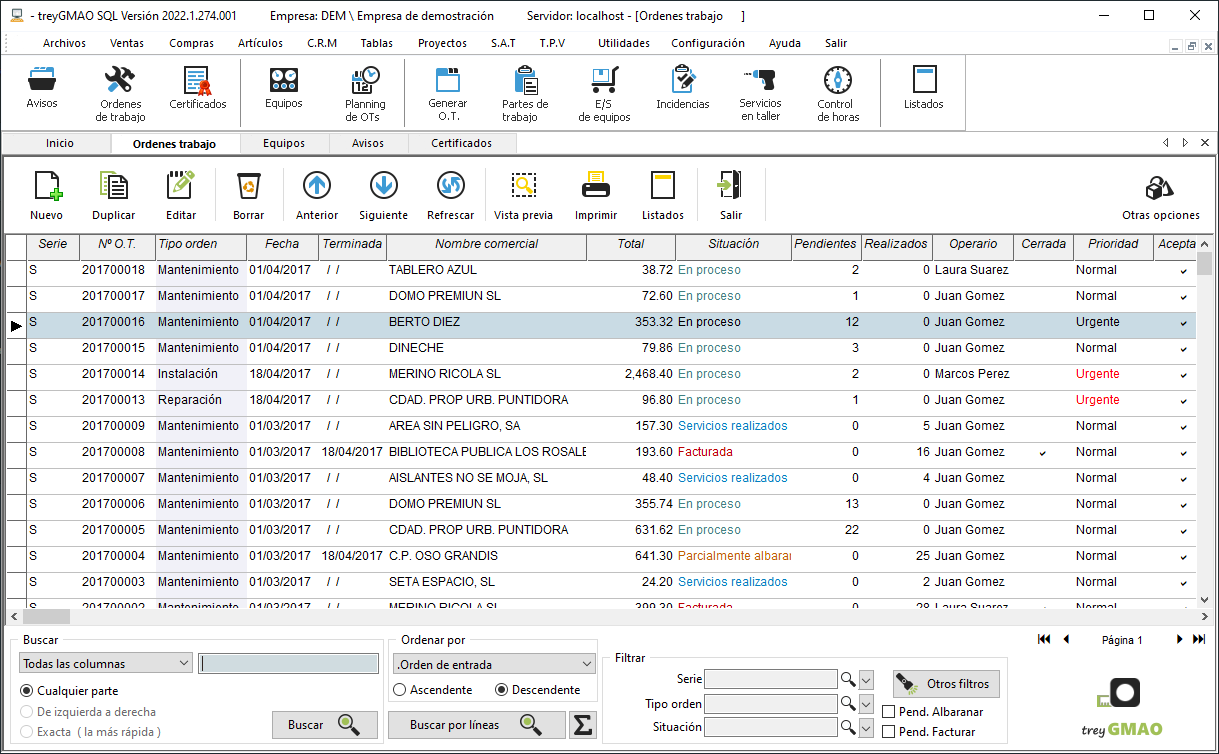Click the Tipo orden filter magnifier lookup
The height and width of the screenshot is (754, 1219).
(x=848, y=704)
